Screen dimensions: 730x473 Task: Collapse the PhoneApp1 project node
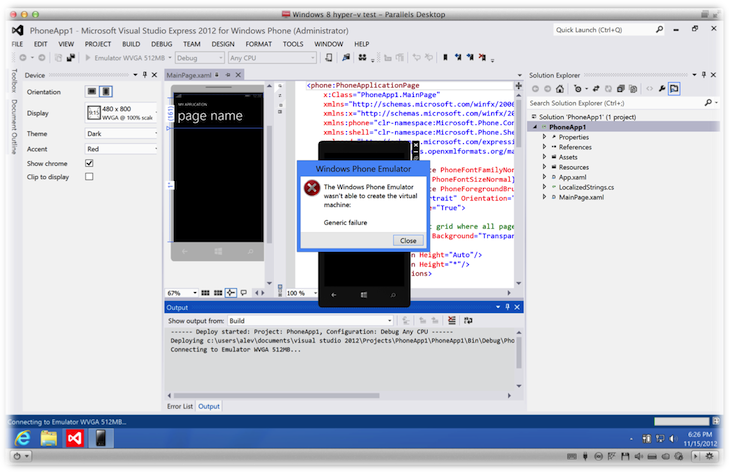pos(535,127)
